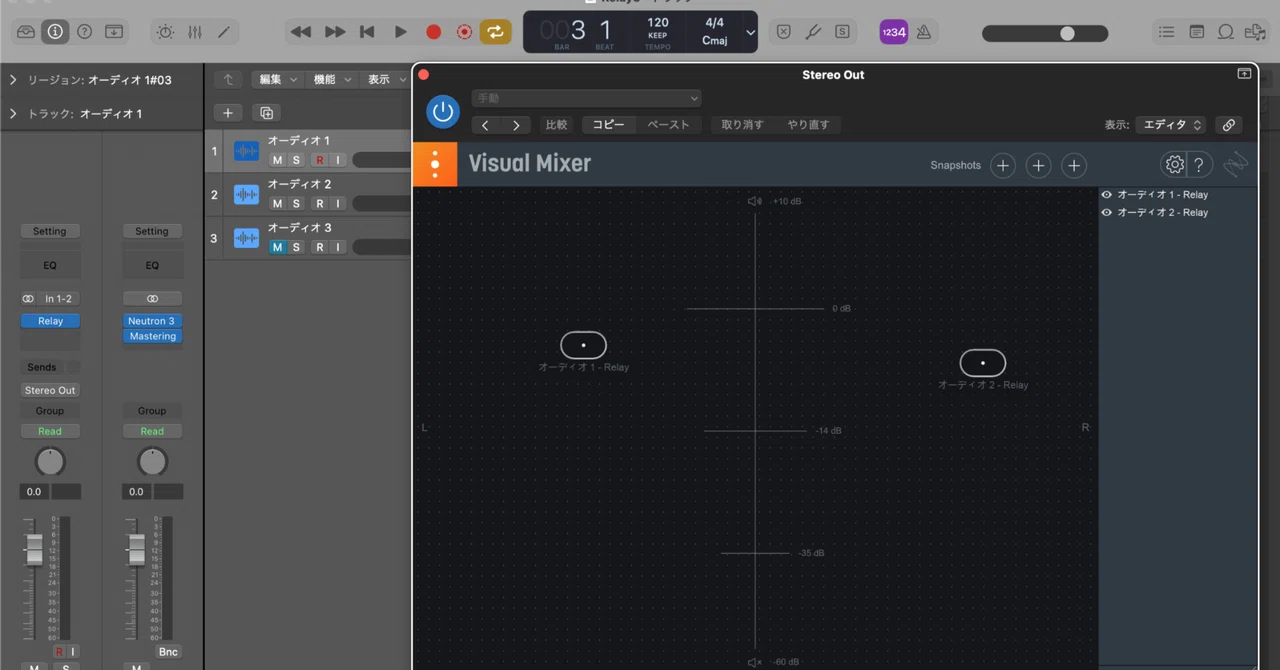Click the Tuner icon
1280x670 pixels.
(813, 32)
